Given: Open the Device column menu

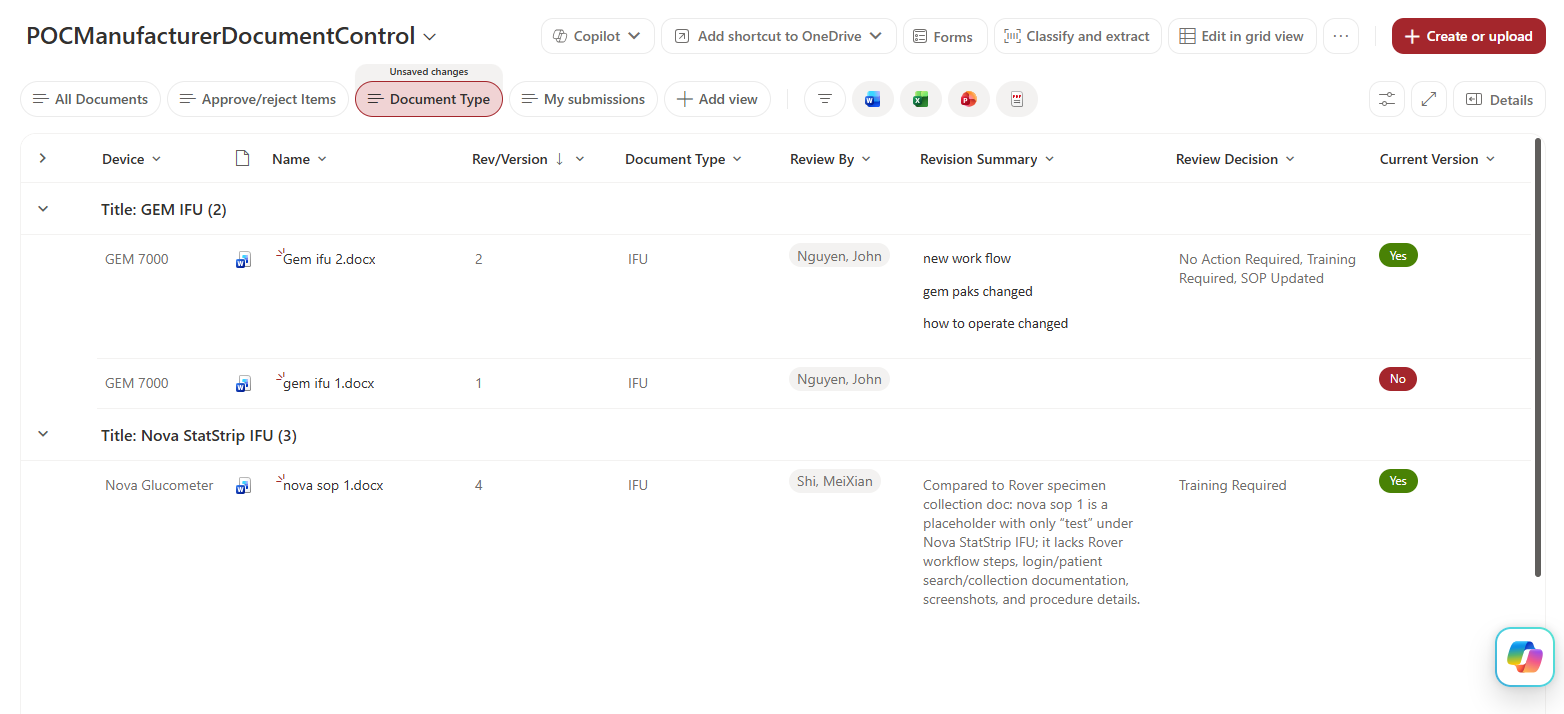Looking at the screenshot, I should coord(156,159).
